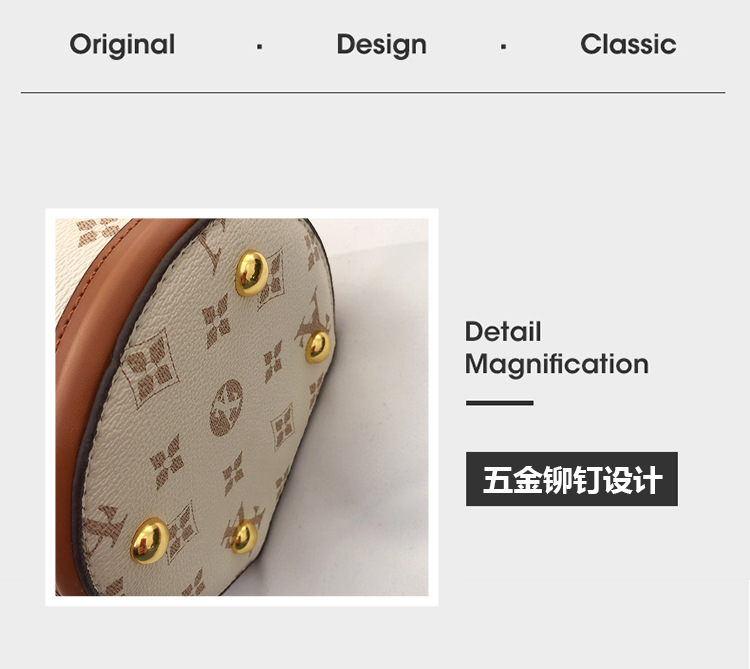Click the dot separator between Design and Classic

(x=503, y=46)
